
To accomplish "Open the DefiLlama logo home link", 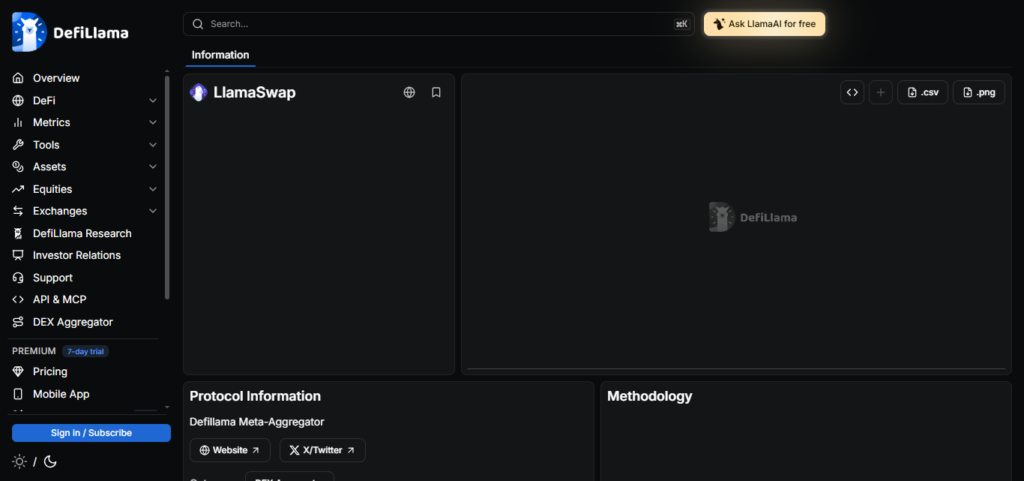I will coord(70,32).
